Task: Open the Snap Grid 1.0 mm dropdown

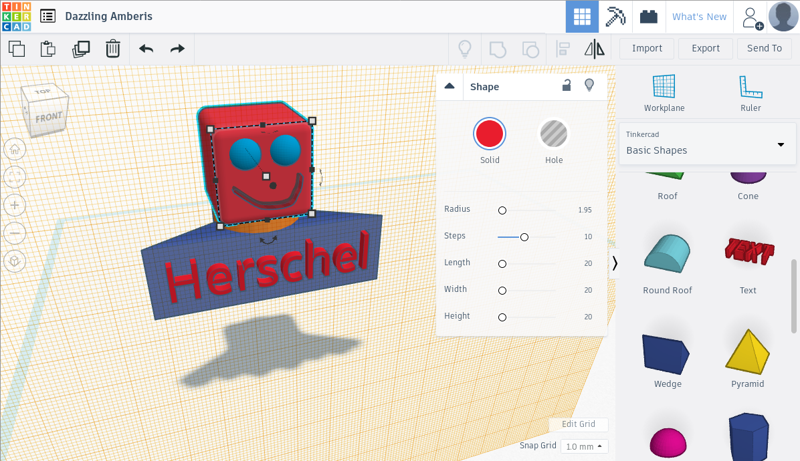Action: click(585, 446)
